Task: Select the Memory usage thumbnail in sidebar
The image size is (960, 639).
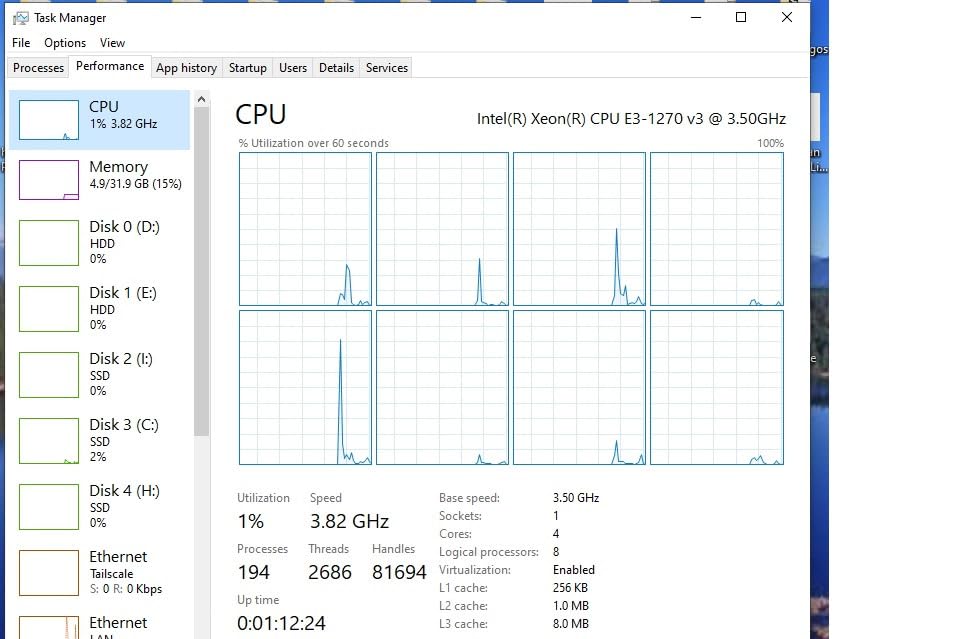Action: [49, 180]
